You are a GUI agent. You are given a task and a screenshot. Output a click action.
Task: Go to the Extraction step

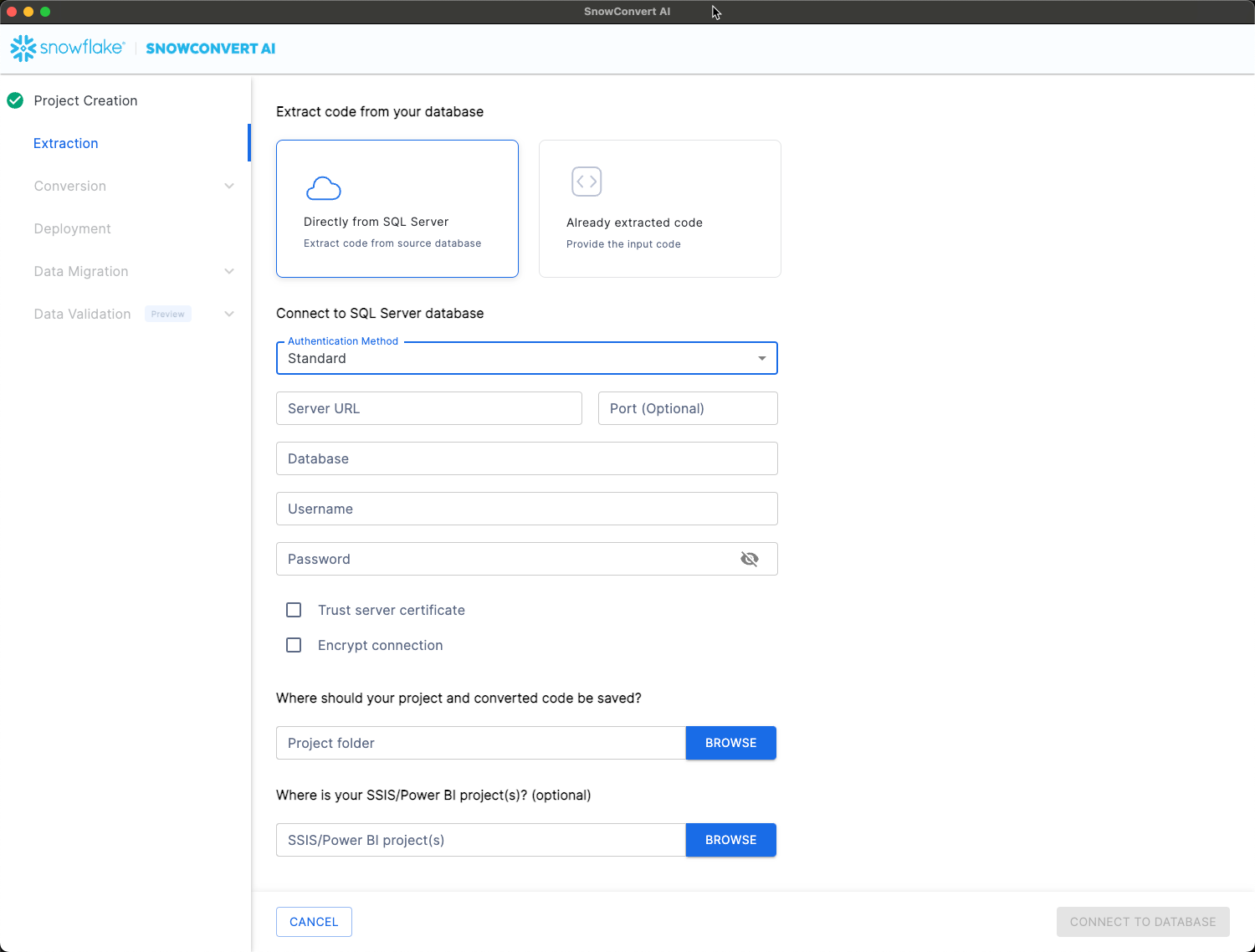pyautogui.click(x=66, y=143)
